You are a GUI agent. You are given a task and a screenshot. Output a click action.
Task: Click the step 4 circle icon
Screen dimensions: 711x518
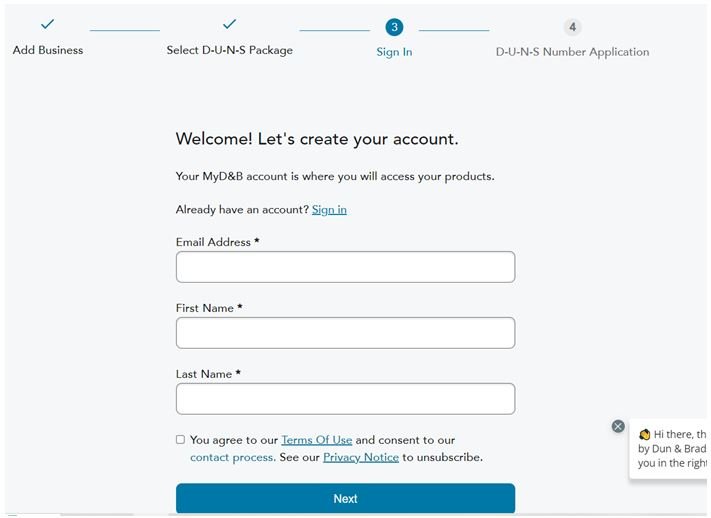(572, 27)
